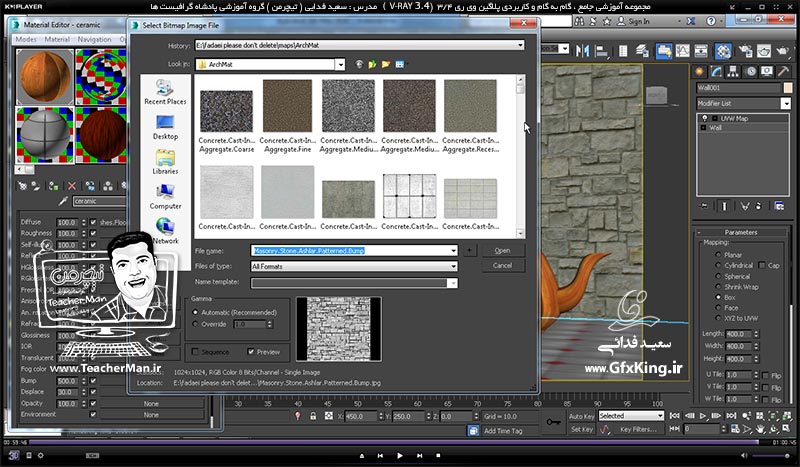The image size is (800, 467).
Task: Open Curve Editor from the main toolbar
Action: point(683,51)
